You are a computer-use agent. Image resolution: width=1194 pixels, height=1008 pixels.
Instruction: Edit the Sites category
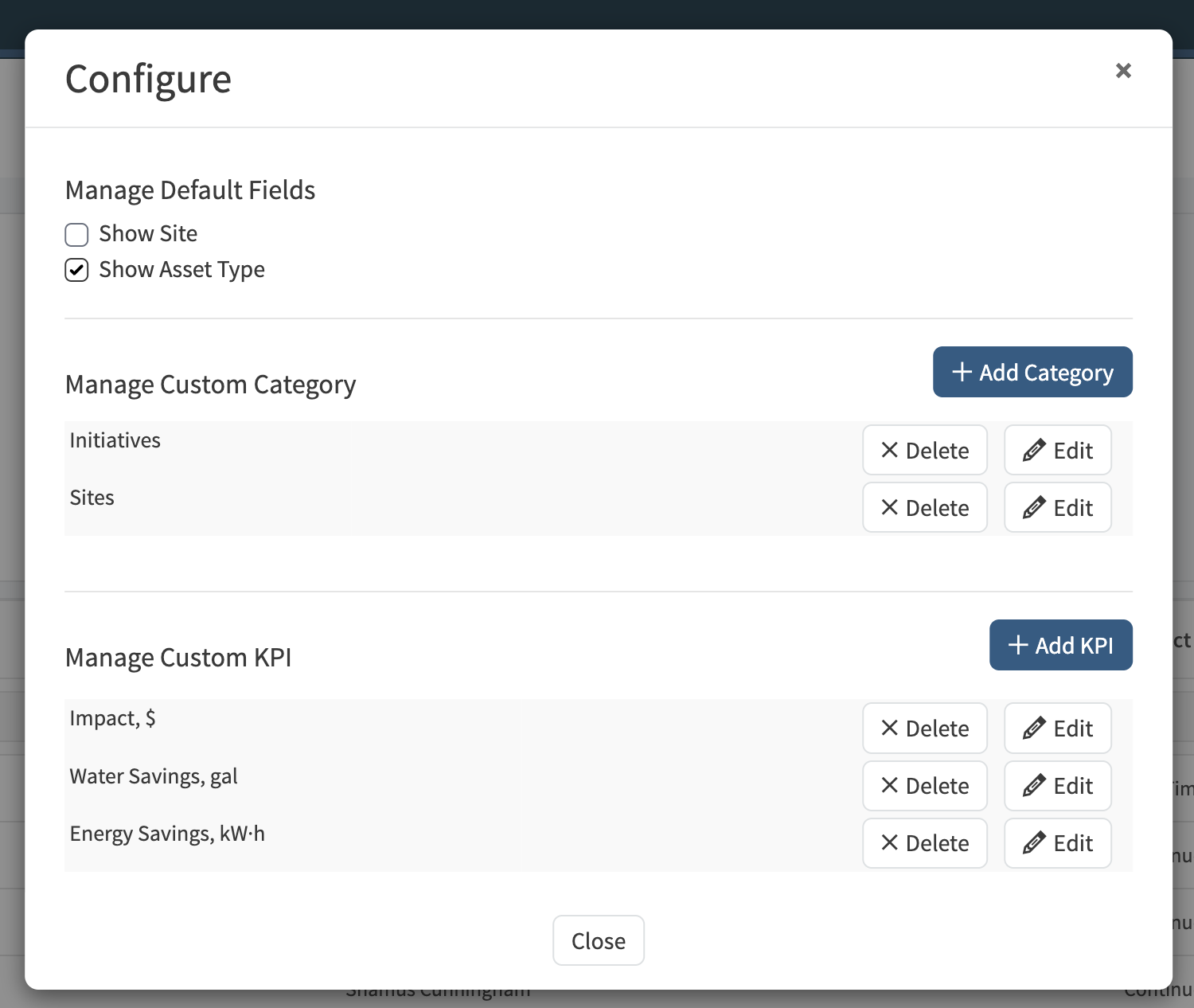point(1057,508)
